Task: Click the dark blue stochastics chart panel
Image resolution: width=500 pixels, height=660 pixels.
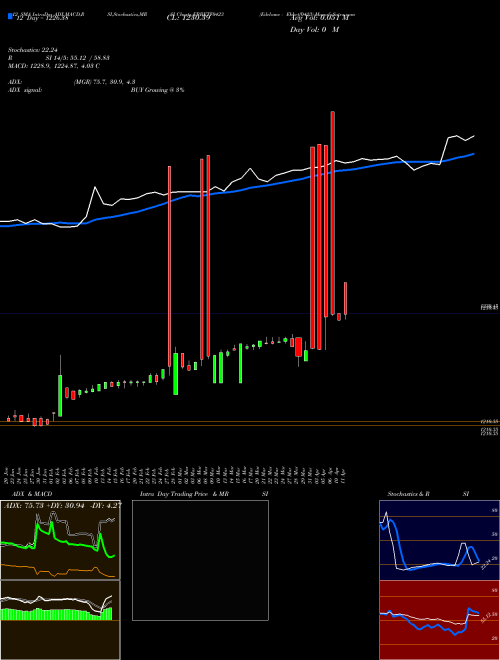Action: coord(439,540)
